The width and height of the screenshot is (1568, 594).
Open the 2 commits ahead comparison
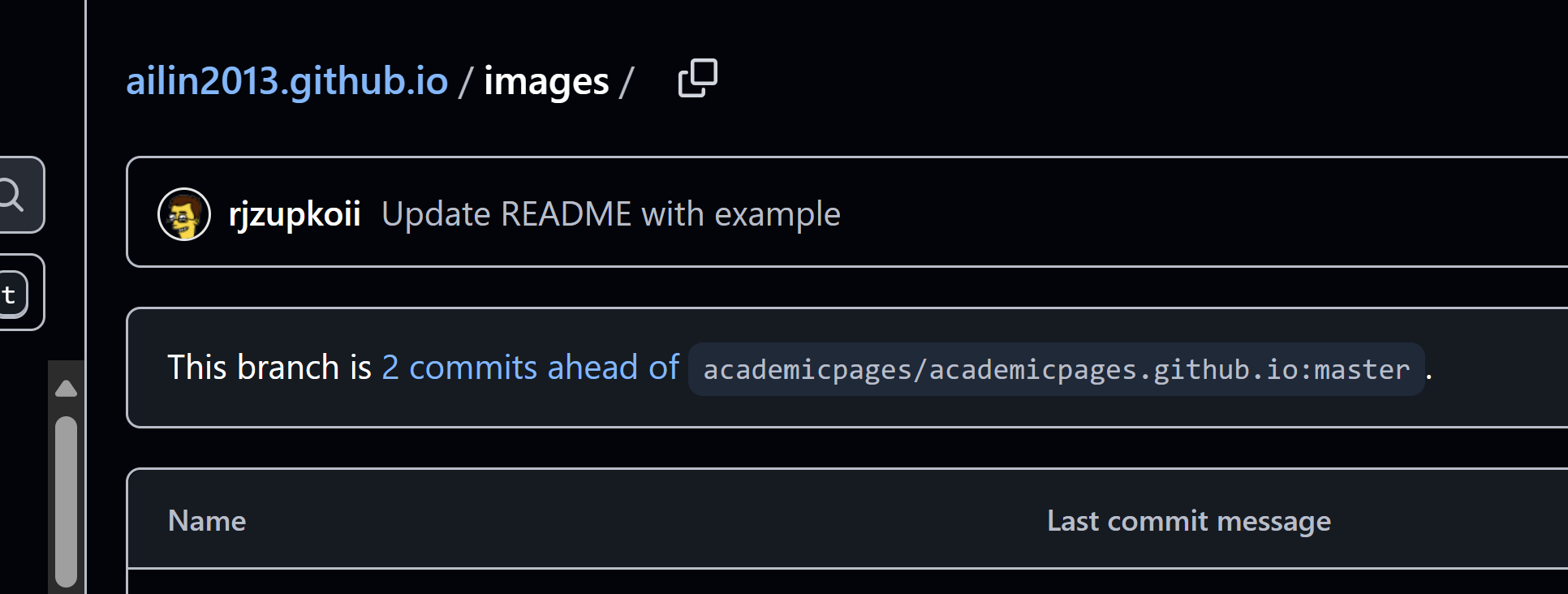pyautogui.click(x=530, y=367)
